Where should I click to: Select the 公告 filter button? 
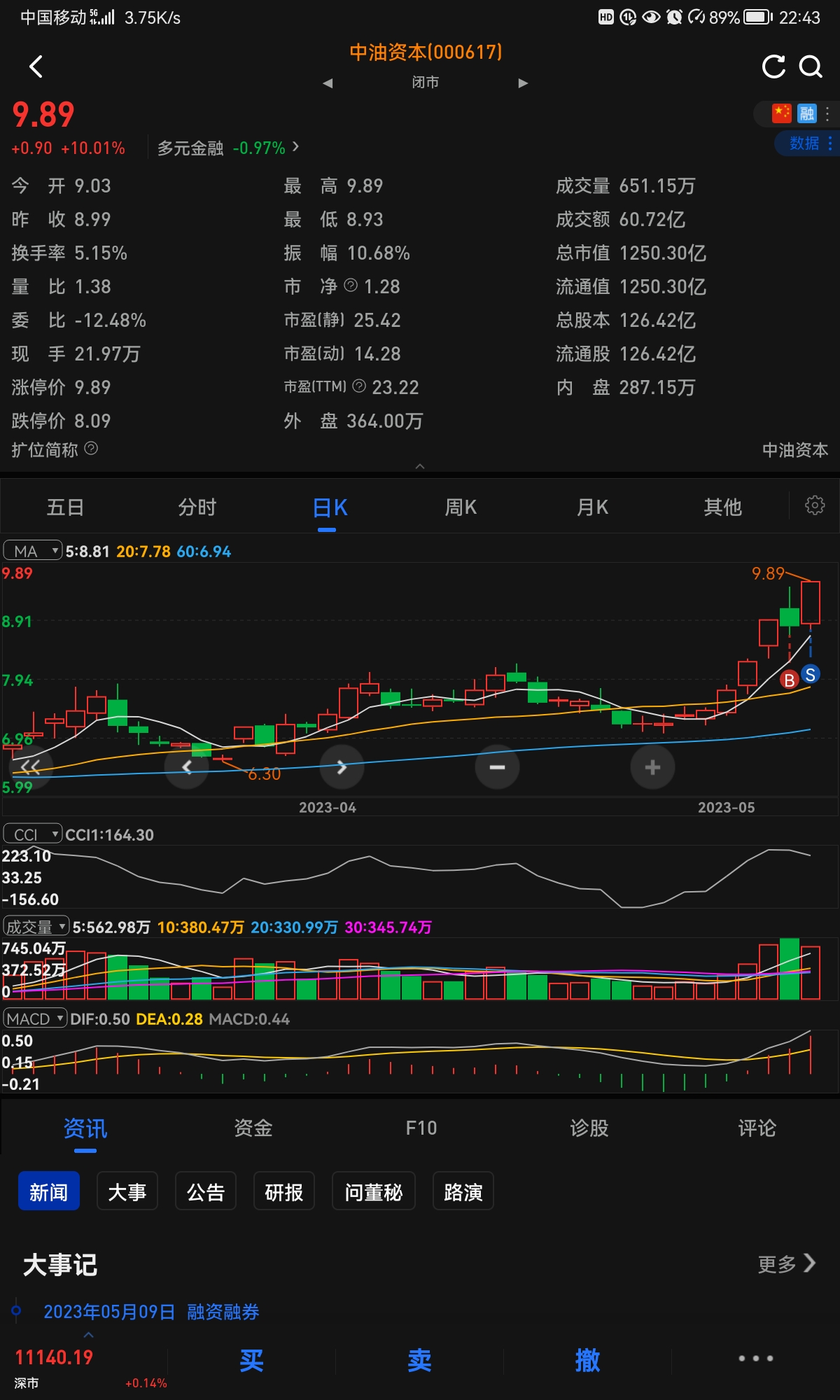point(206,1191)
